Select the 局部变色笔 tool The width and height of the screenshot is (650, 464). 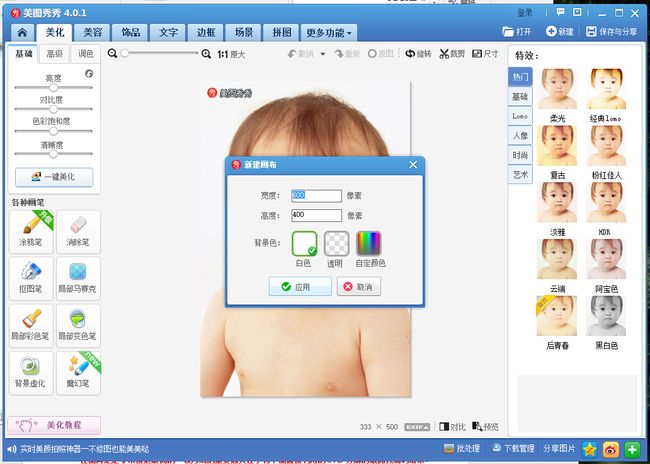[78, 326]
